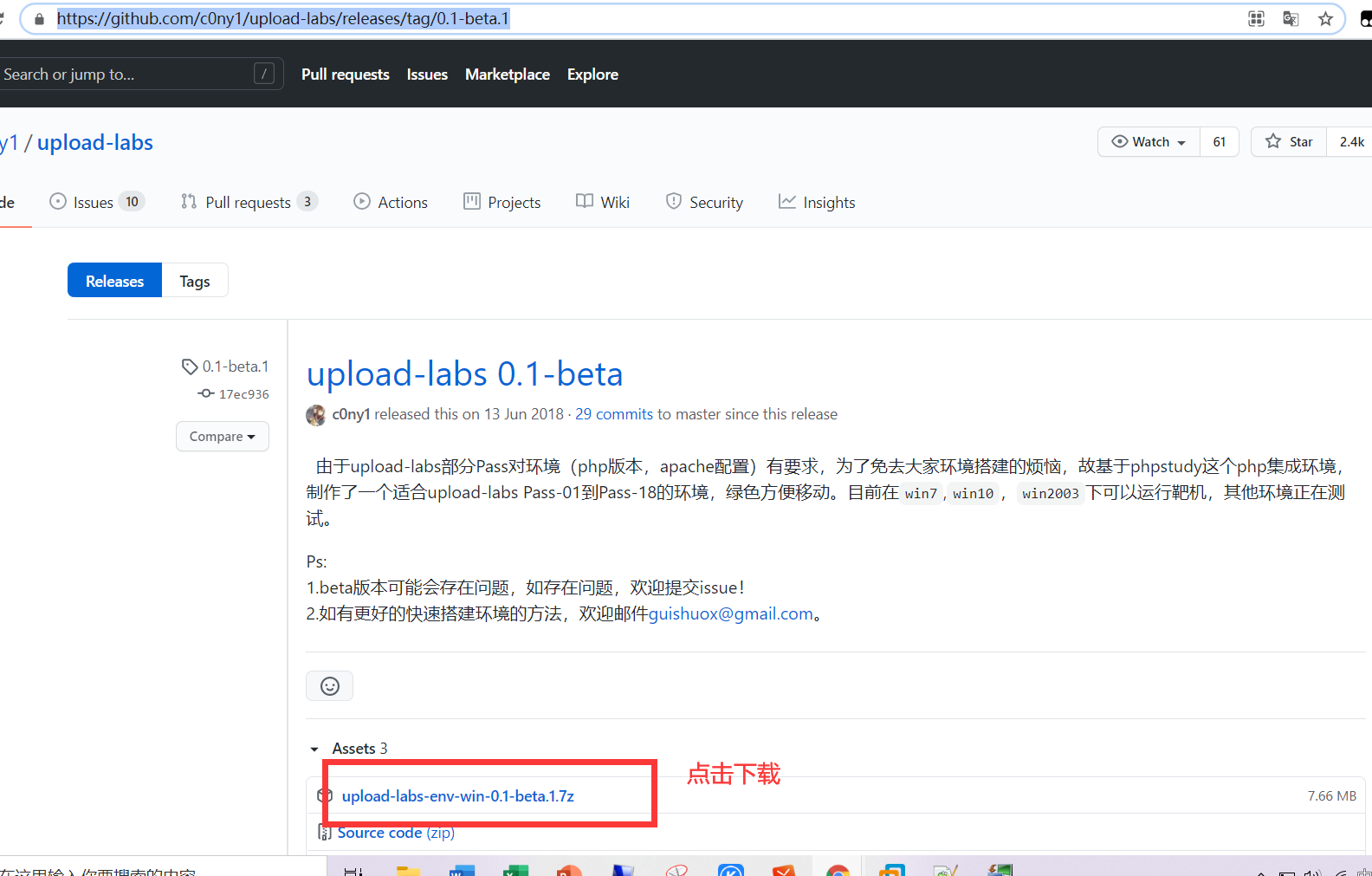Download upload-labs-env-win-0.1-beta.1.7z

[x=457, y=795]
